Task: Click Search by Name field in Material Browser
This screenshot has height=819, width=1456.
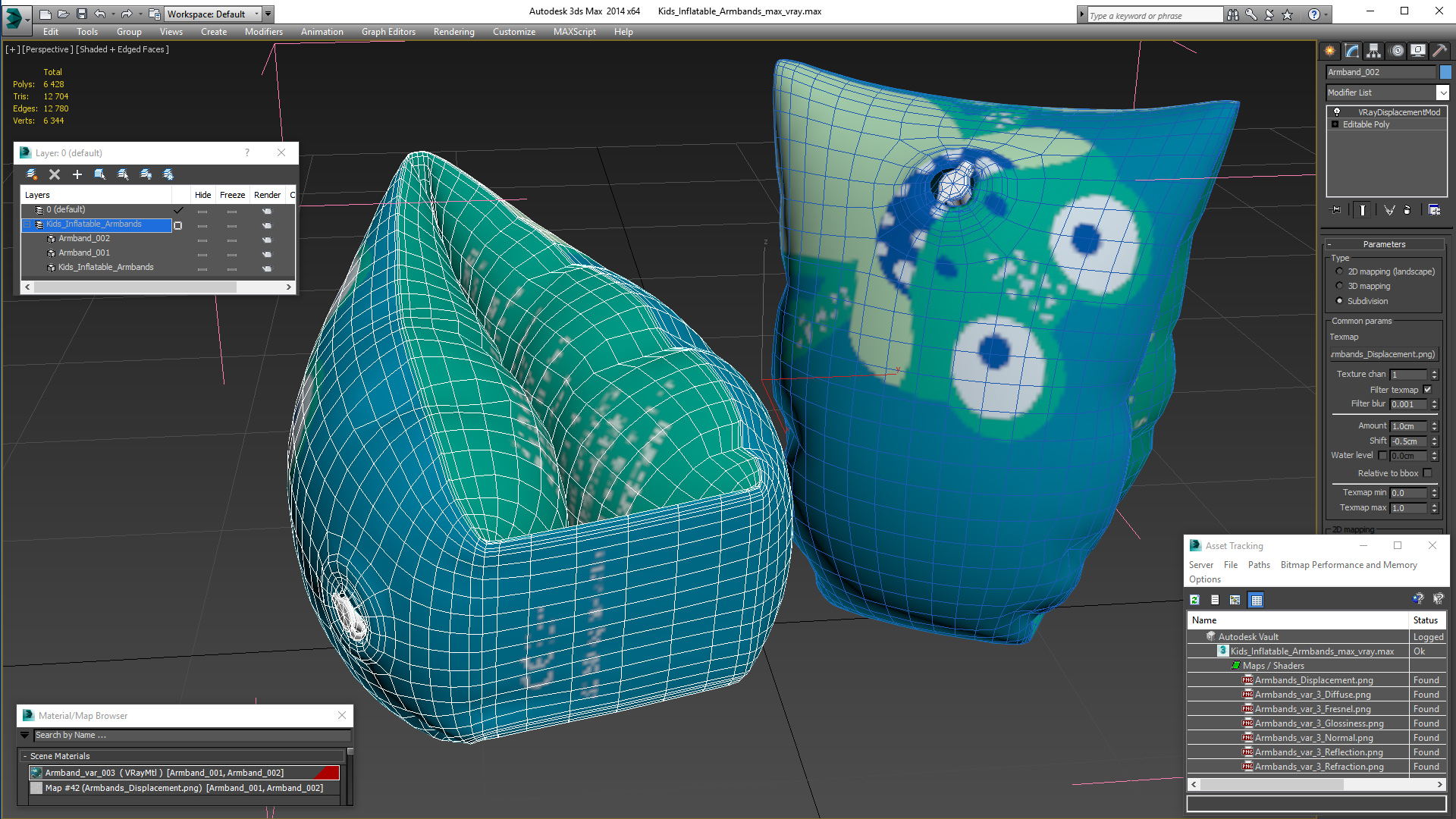Action: click(x=190, y=735)
